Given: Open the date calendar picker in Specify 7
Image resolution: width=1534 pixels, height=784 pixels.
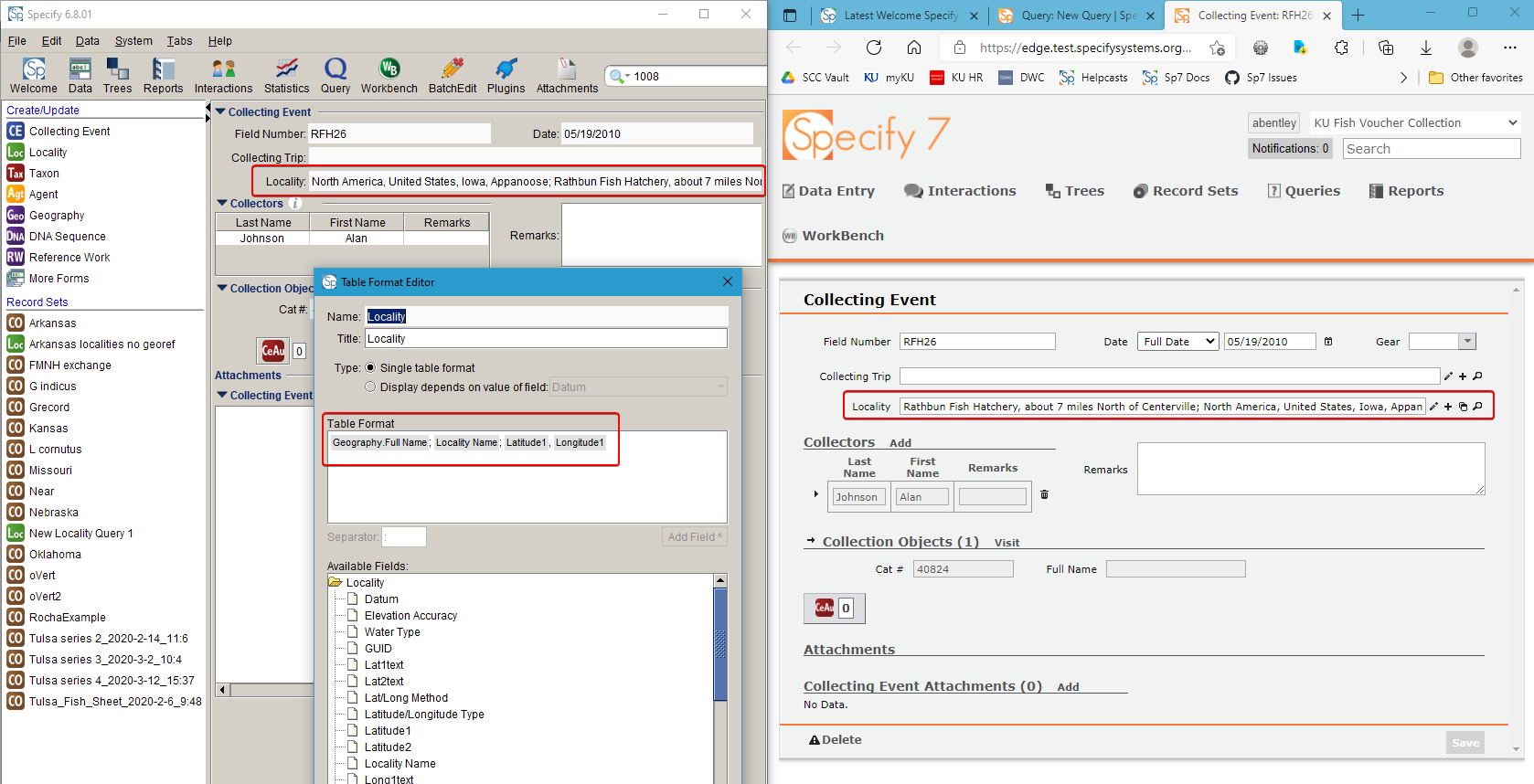Looking at the screenshot, I should click(1328, 342).
